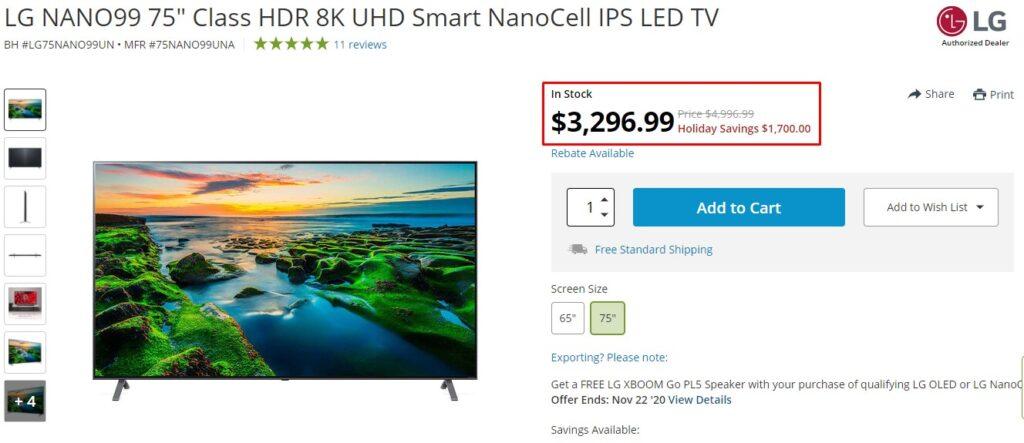Screen dimensions: 1024x443
Task: Click the quantity input field
Action: (590, 207)
